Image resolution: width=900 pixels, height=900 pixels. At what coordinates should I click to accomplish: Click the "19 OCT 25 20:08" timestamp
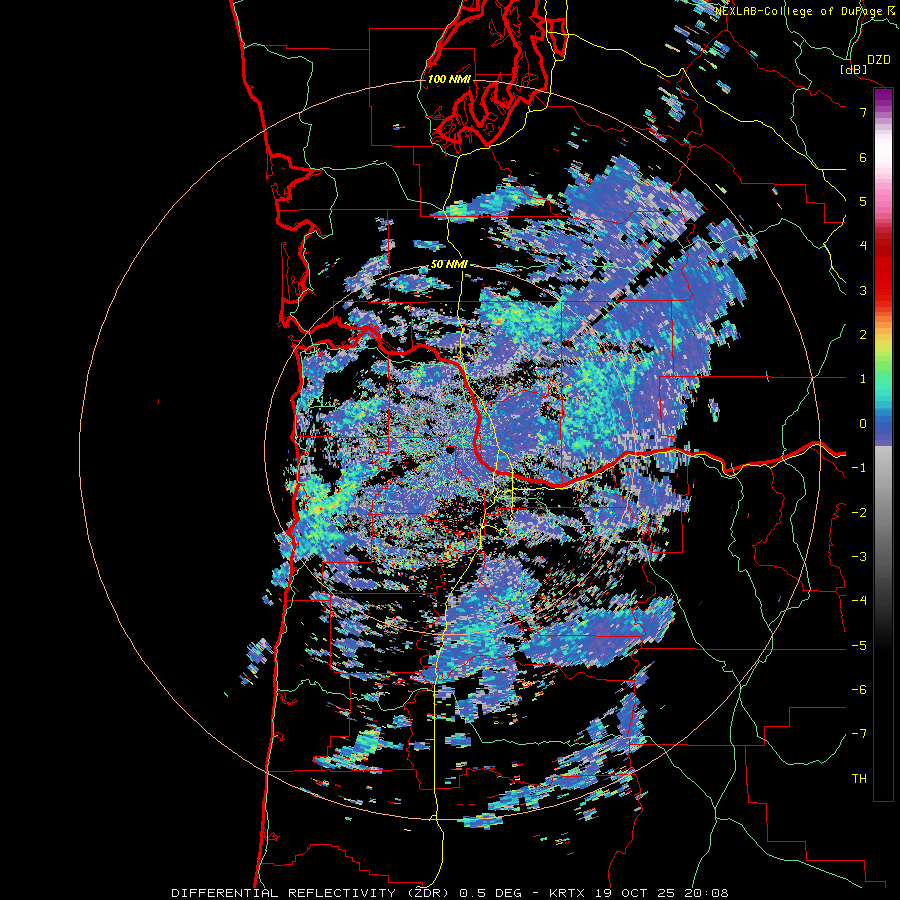pyautogui.click(x=660, y=893)
